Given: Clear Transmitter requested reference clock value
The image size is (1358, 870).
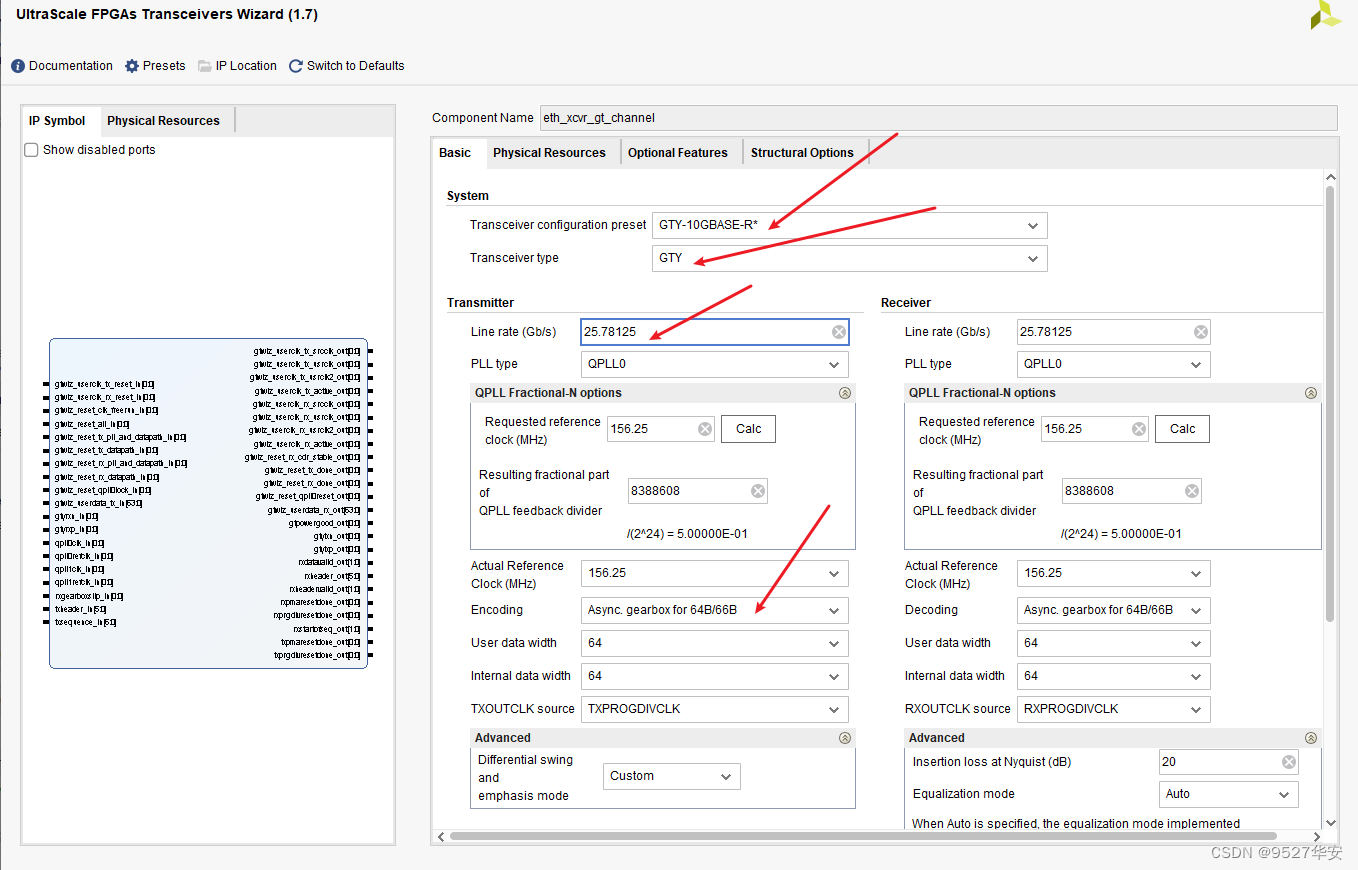Looking at the screenshot, I should click(705, 429).
